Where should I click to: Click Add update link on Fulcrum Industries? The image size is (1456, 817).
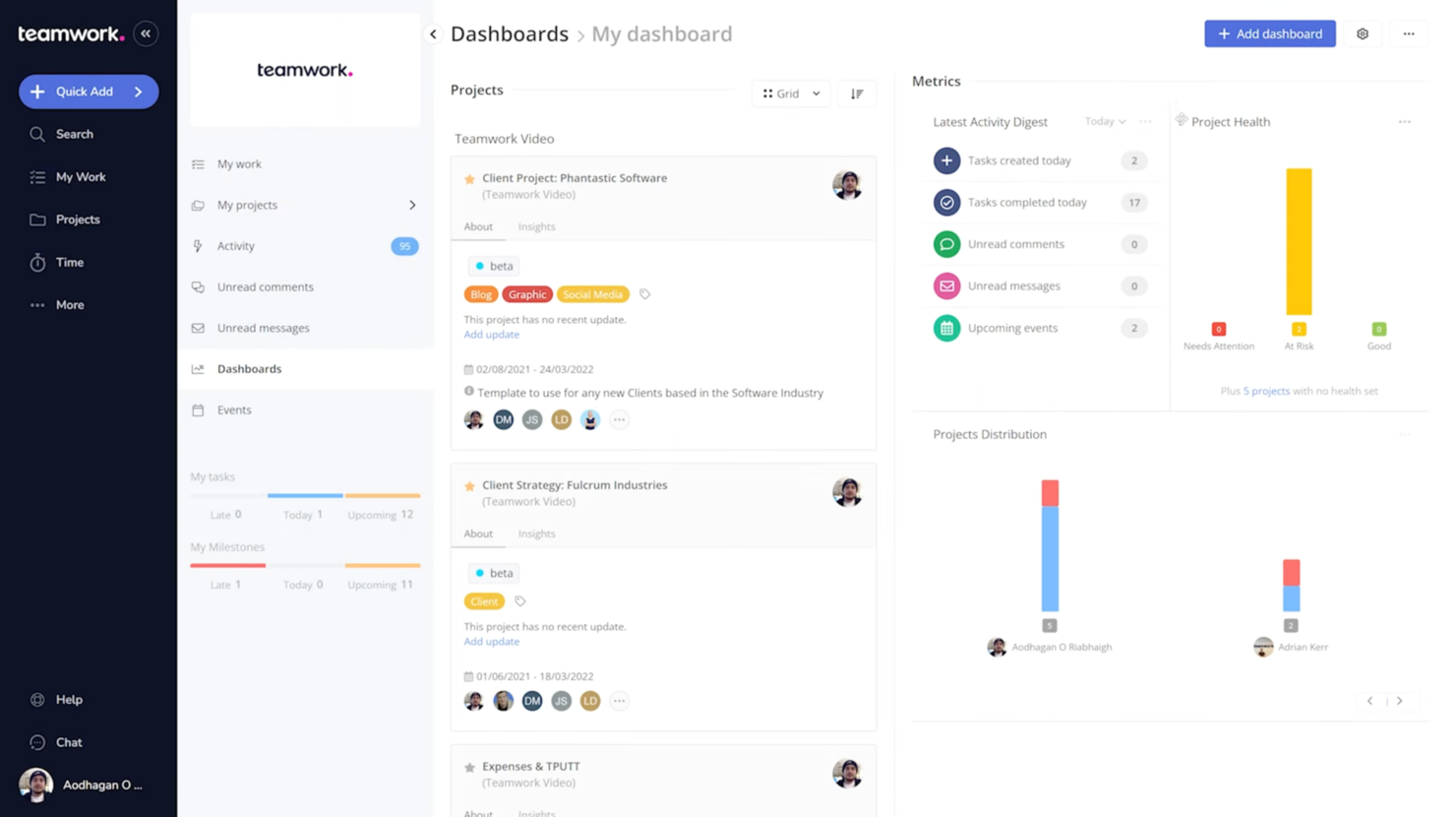point(491,642)
